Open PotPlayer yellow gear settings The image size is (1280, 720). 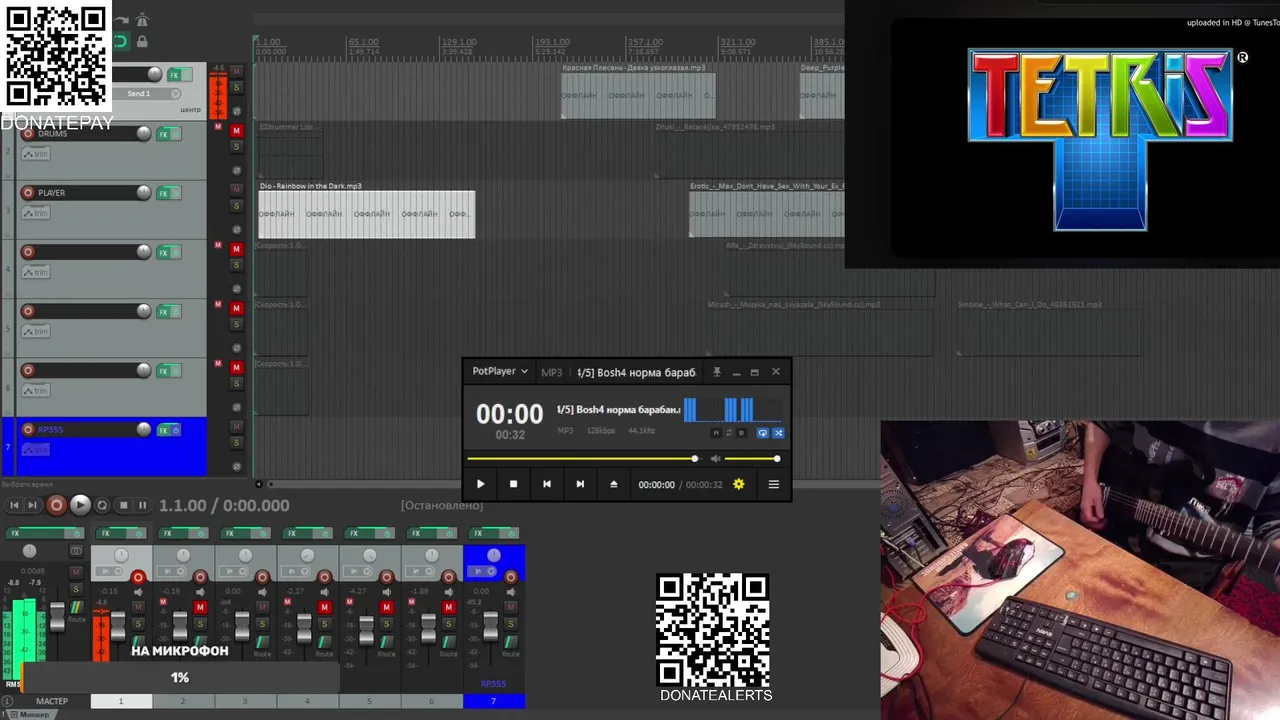739,484
